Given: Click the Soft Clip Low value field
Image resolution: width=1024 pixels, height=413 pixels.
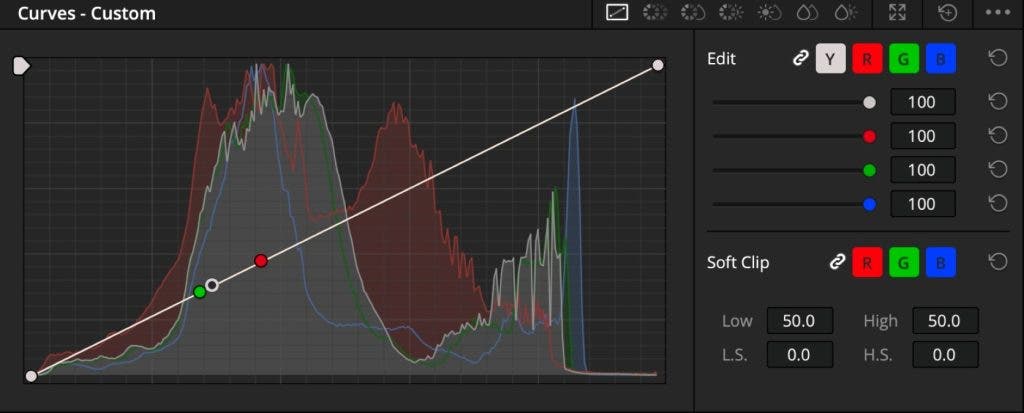Looking at the screenshot, I should [x=800, y=321].
